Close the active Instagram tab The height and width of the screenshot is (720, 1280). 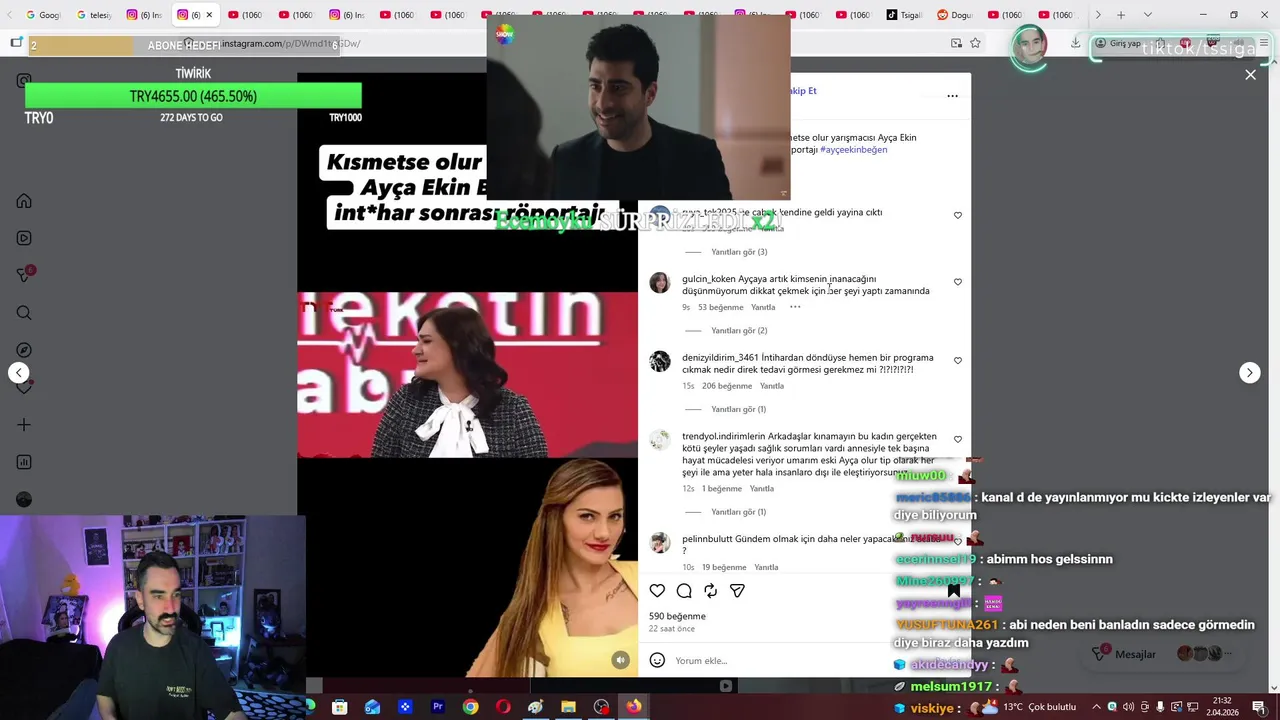coord(209,15)
